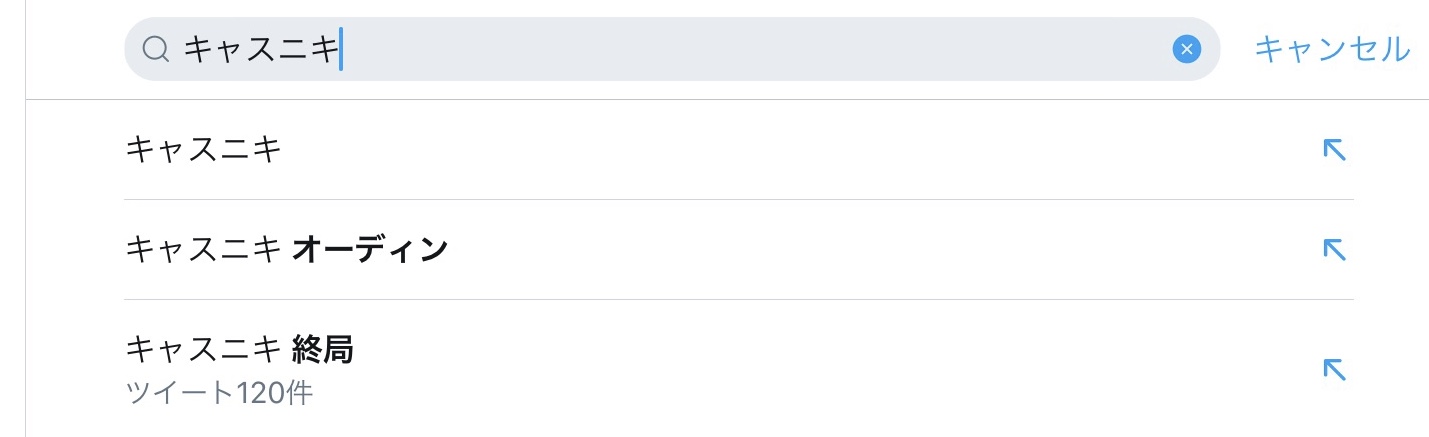
Task: Select the first キャスニキ suggestion
Action: [203, 150]
